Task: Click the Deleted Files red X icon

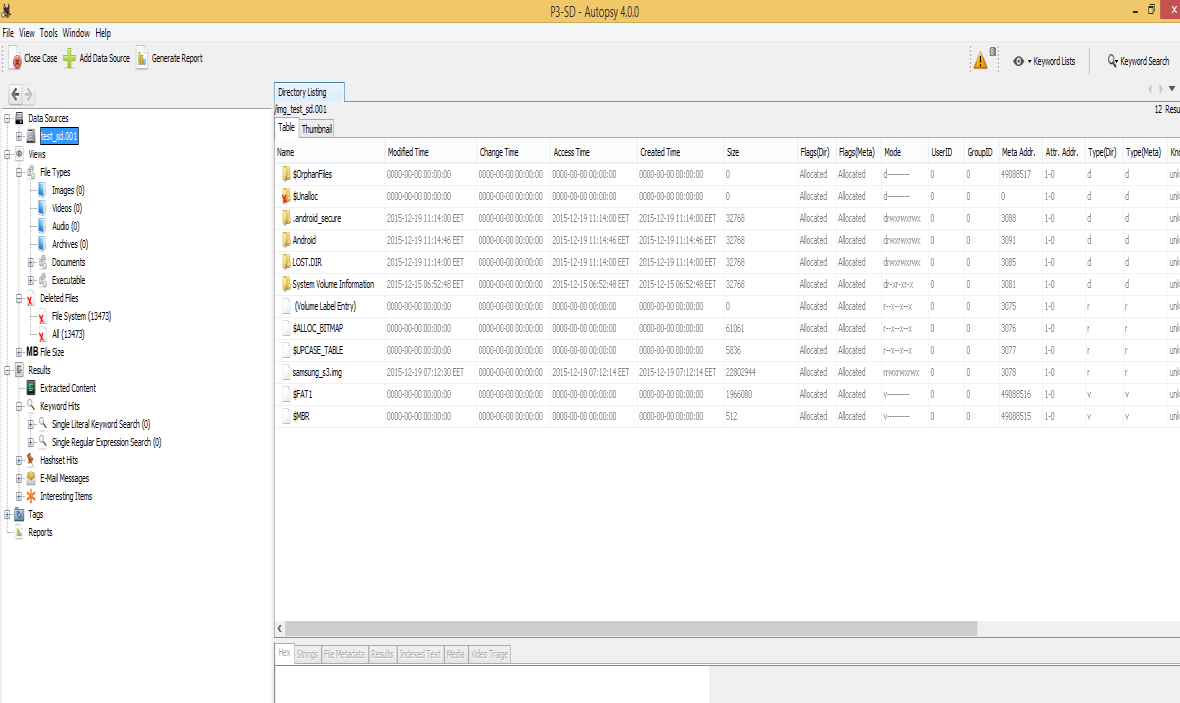Action: (31, 299)
